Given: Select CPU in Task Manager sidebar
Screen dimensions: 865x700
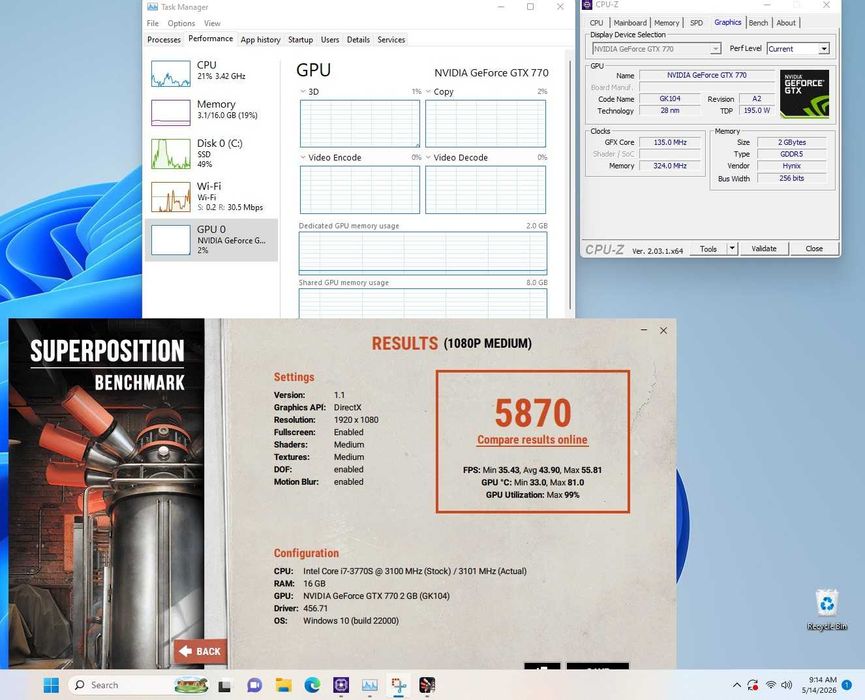Looking at the screenshot, I should click(211, 73).
